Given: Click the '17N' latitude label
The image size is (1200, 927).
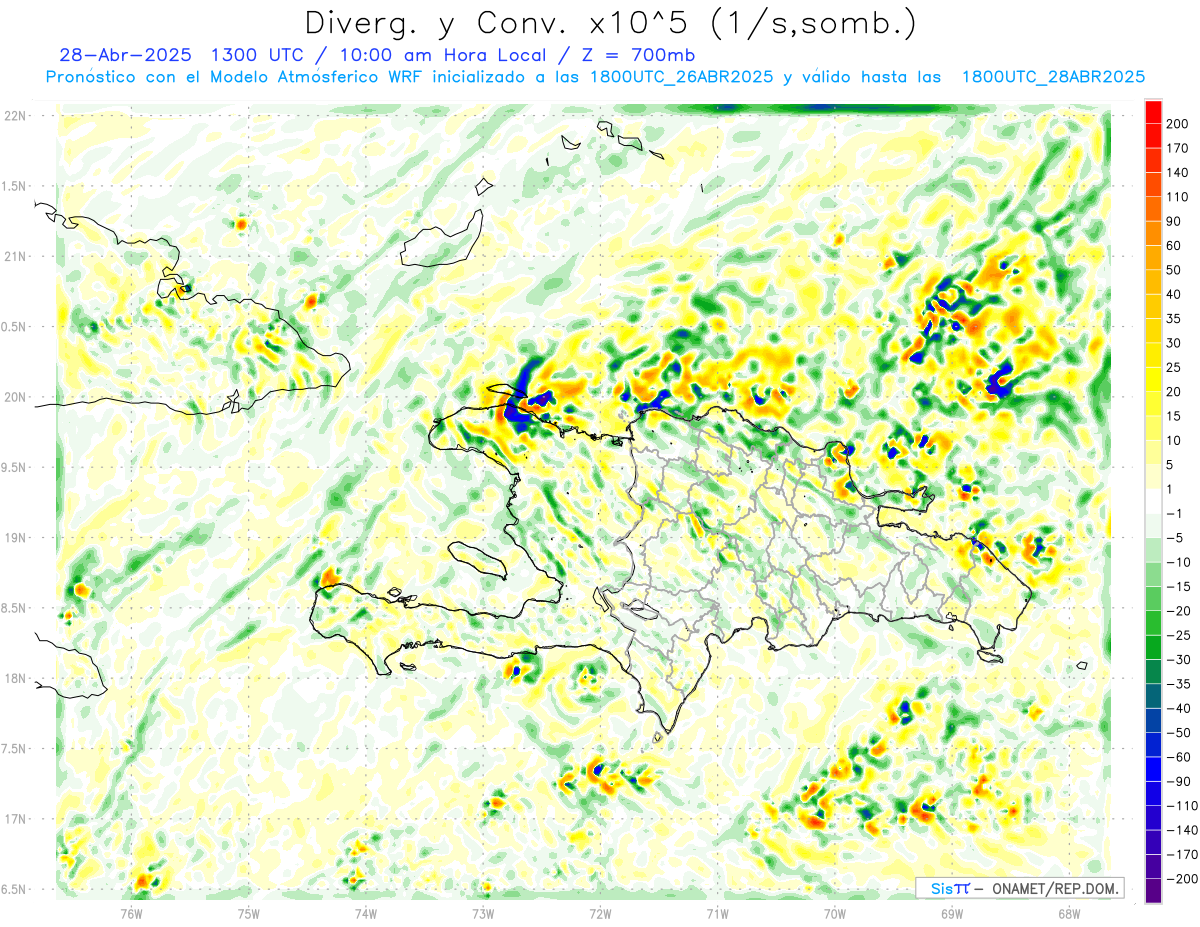Looking at the screenshot, I should click(x=15, y=820).
